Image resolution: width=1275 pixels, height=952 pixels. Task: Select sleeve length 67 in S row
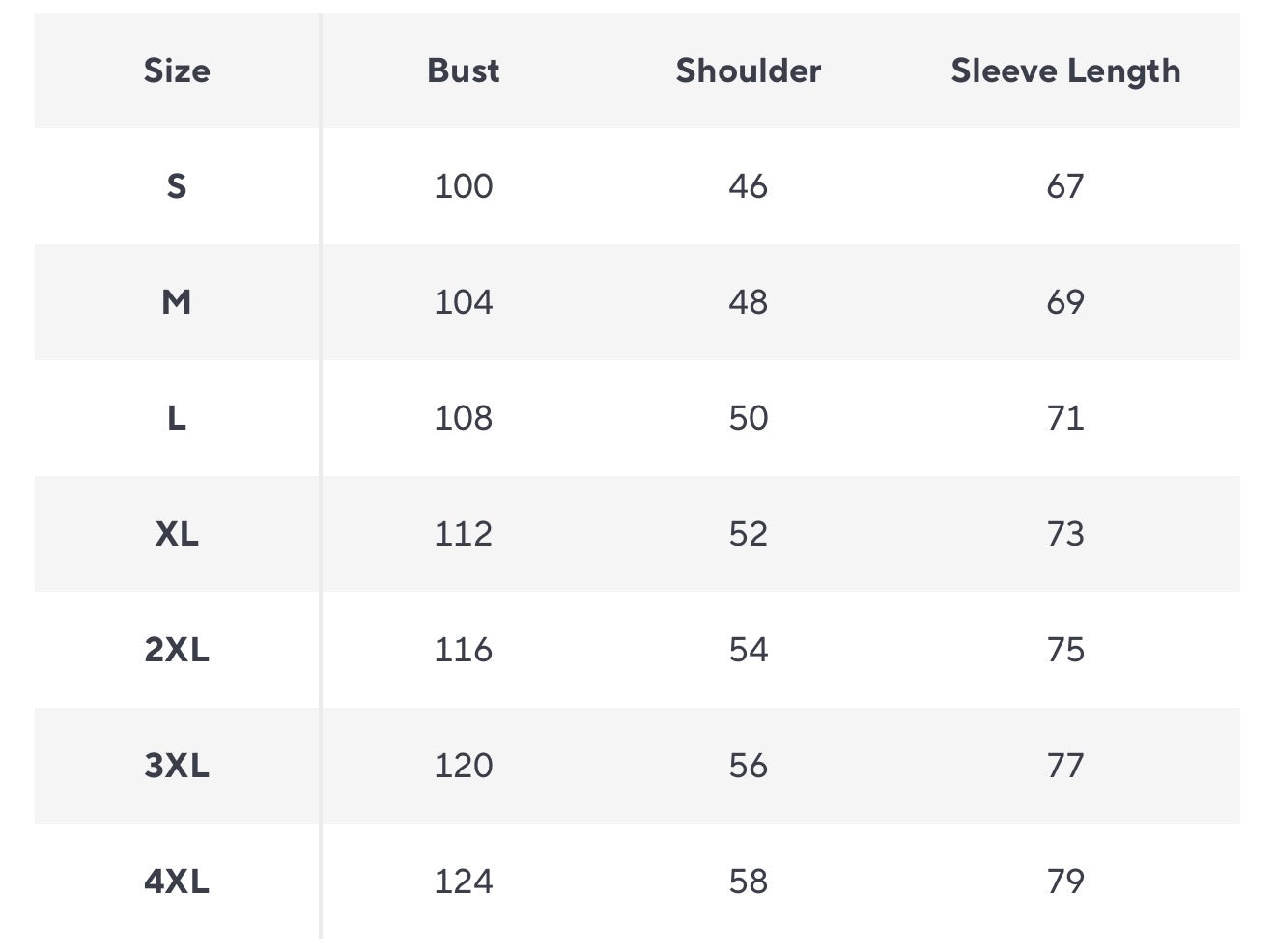coord(1065,185)
